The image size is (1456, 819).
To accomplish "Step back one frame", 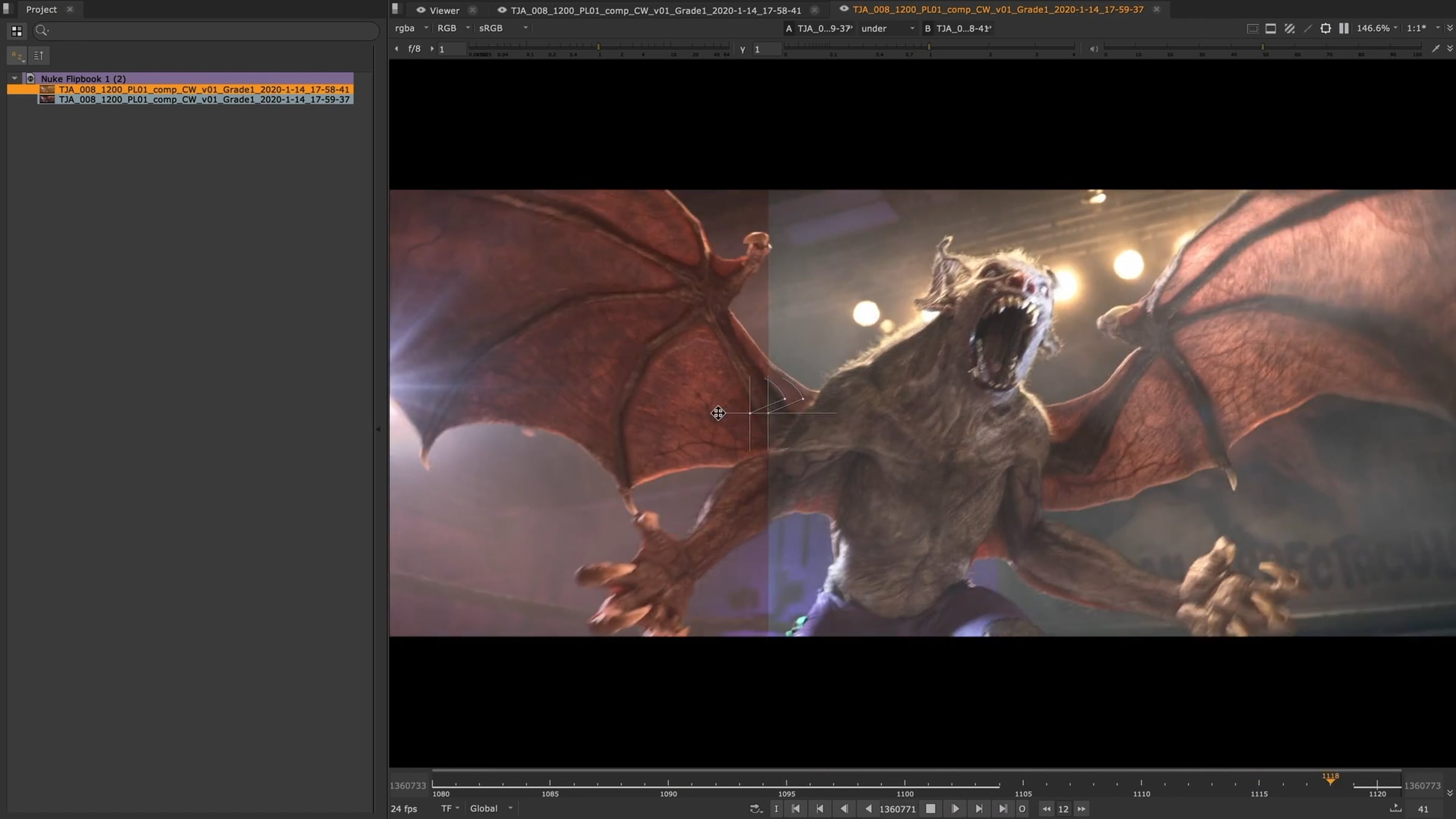I will [x=844, y=809].
